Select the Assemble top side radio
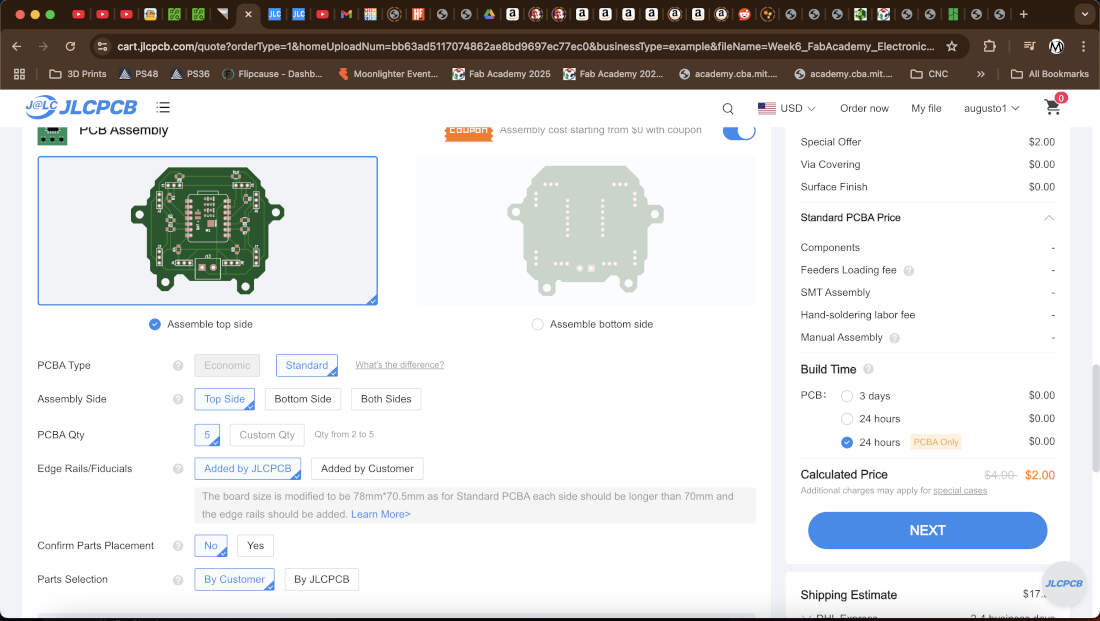The image size is (1100, 621). [x=155, y=324]
